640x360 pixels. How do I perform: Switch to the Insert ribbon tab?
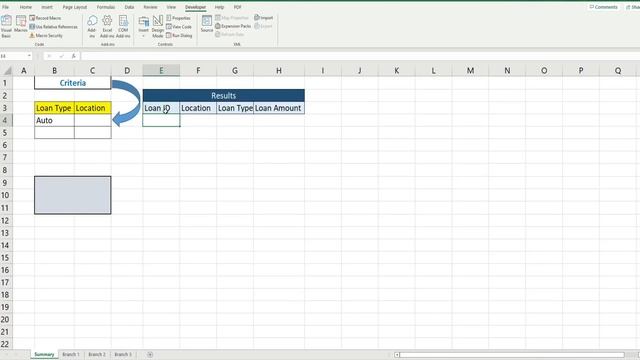coord(47,7)
